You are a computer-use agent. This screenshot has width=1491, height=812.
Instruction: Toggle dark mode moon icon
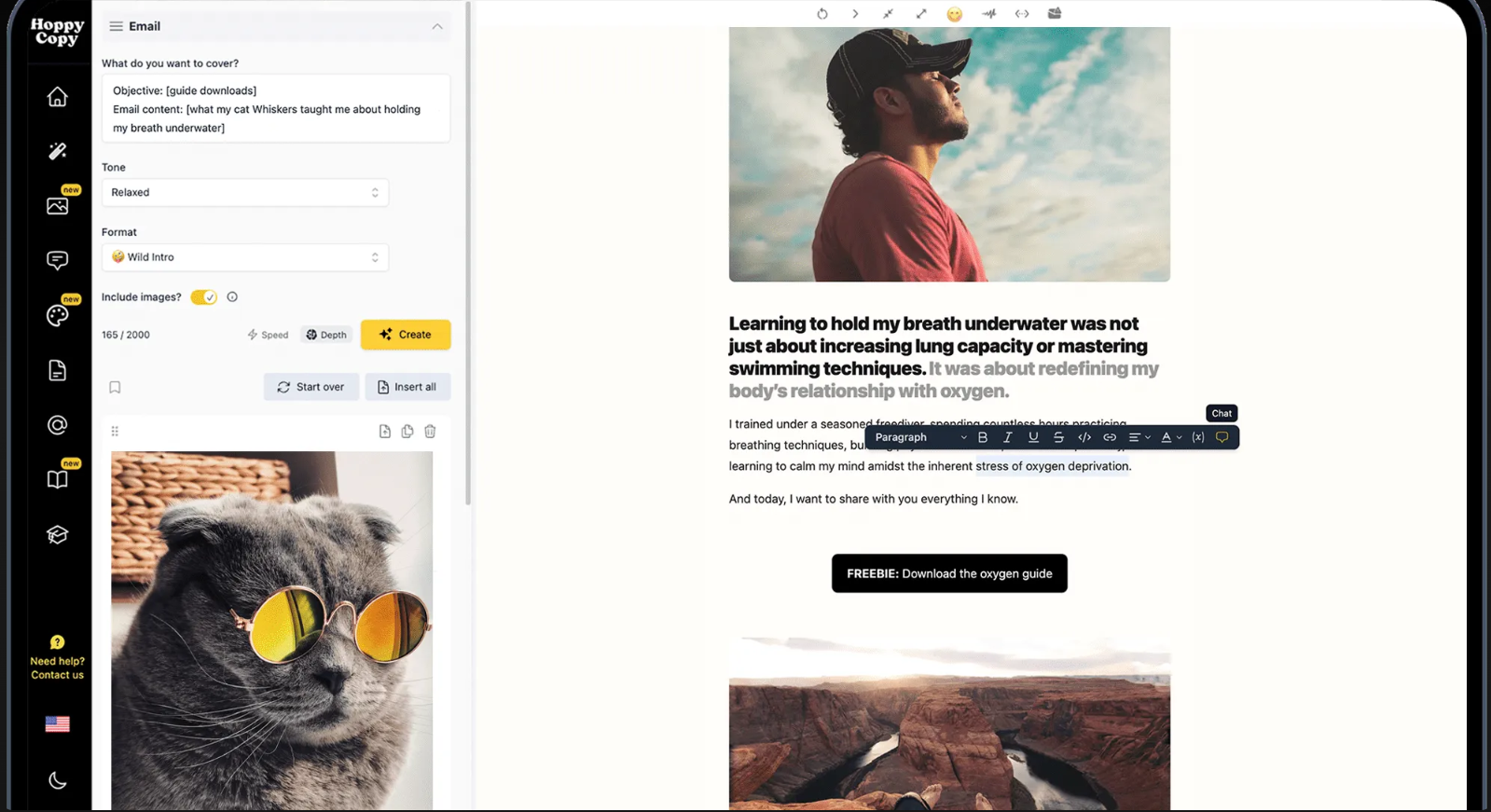click(57, 780)
